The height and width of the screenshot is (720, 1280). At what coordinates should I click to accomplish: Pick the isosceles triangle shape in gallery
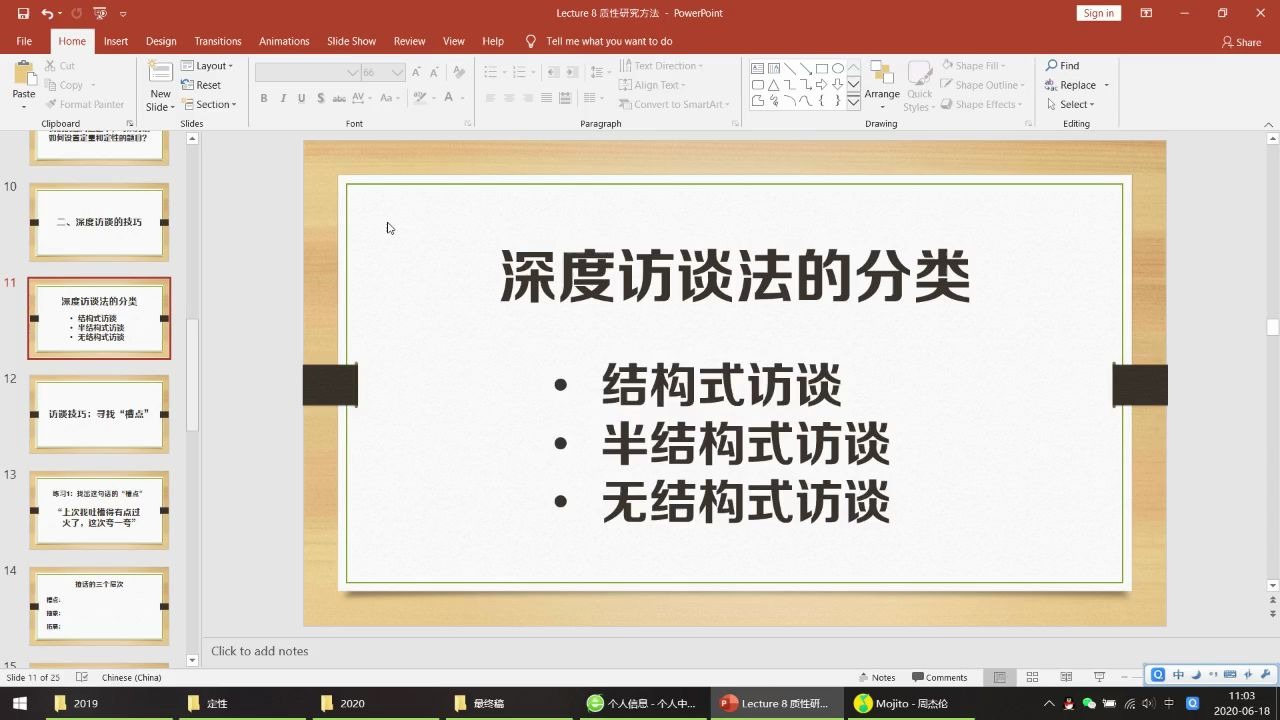(x=774, y=85)
